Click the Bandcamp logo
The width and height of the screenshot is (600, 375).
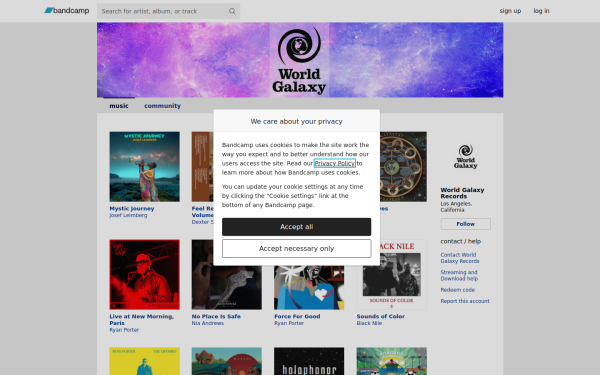coord(67,11)
